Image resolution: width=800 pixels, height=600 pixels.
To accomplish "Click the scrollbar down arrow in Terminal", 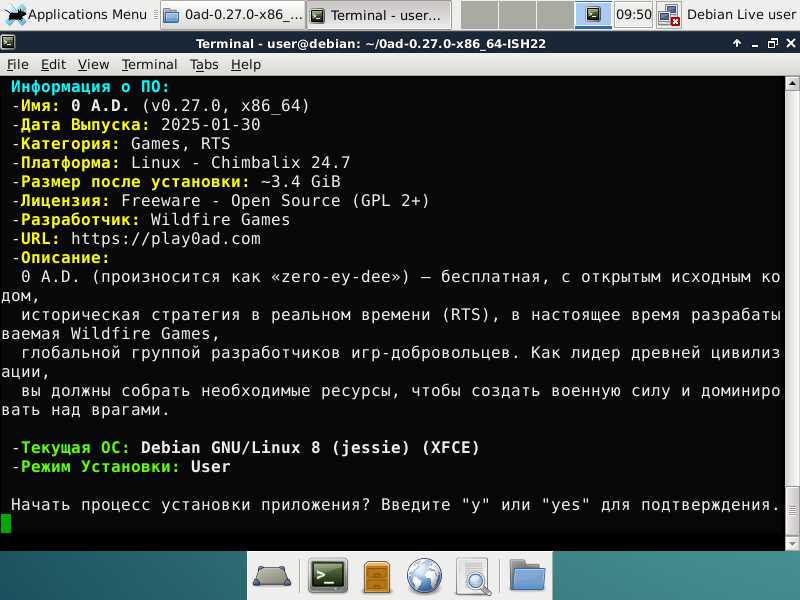I will click(792, 543).
